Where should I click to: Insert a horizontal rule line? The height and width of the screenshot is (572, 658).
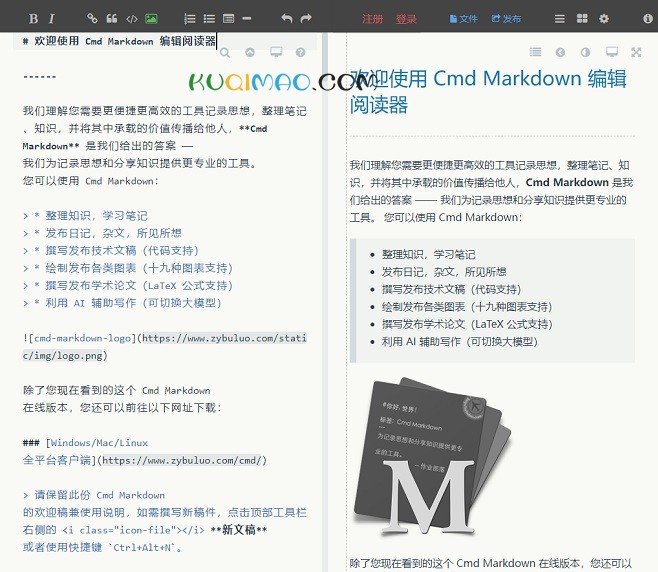pos(247,18)
